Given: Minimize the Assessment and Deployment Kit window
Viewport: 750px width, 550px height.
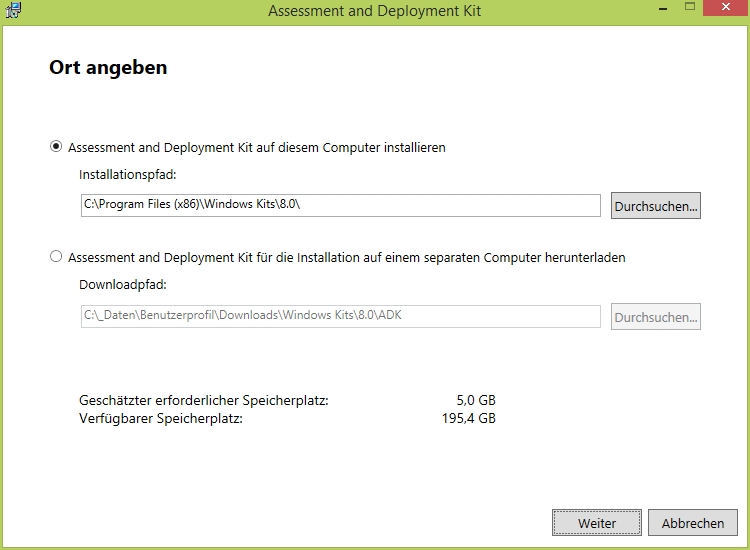Looking at the screenshot, I should [x=663, y=8].
